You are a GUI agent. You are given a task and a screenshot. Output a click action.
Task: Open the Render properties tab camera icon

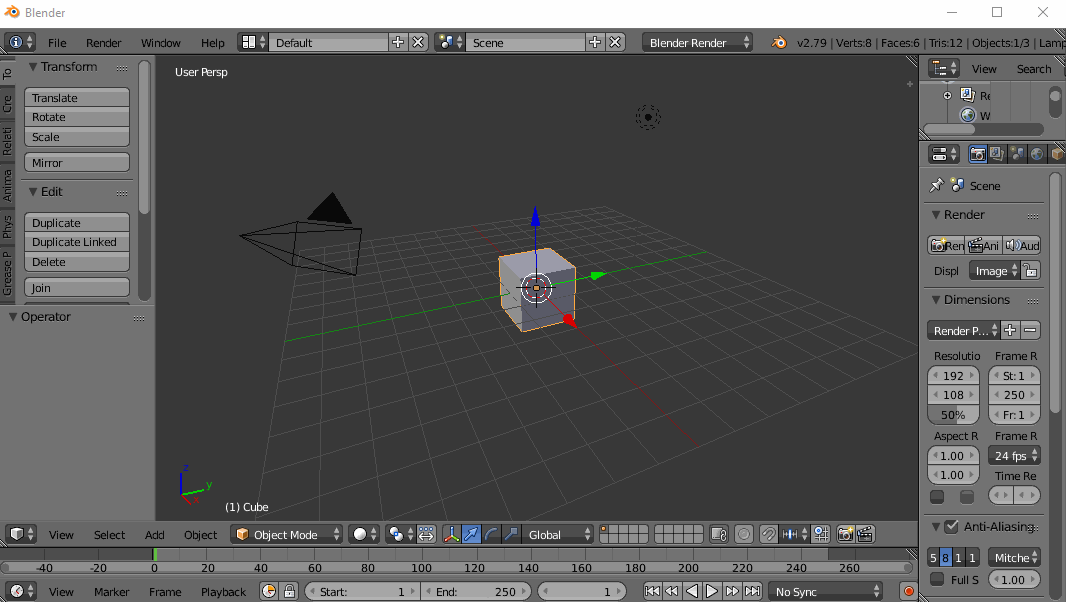[978, 153]
